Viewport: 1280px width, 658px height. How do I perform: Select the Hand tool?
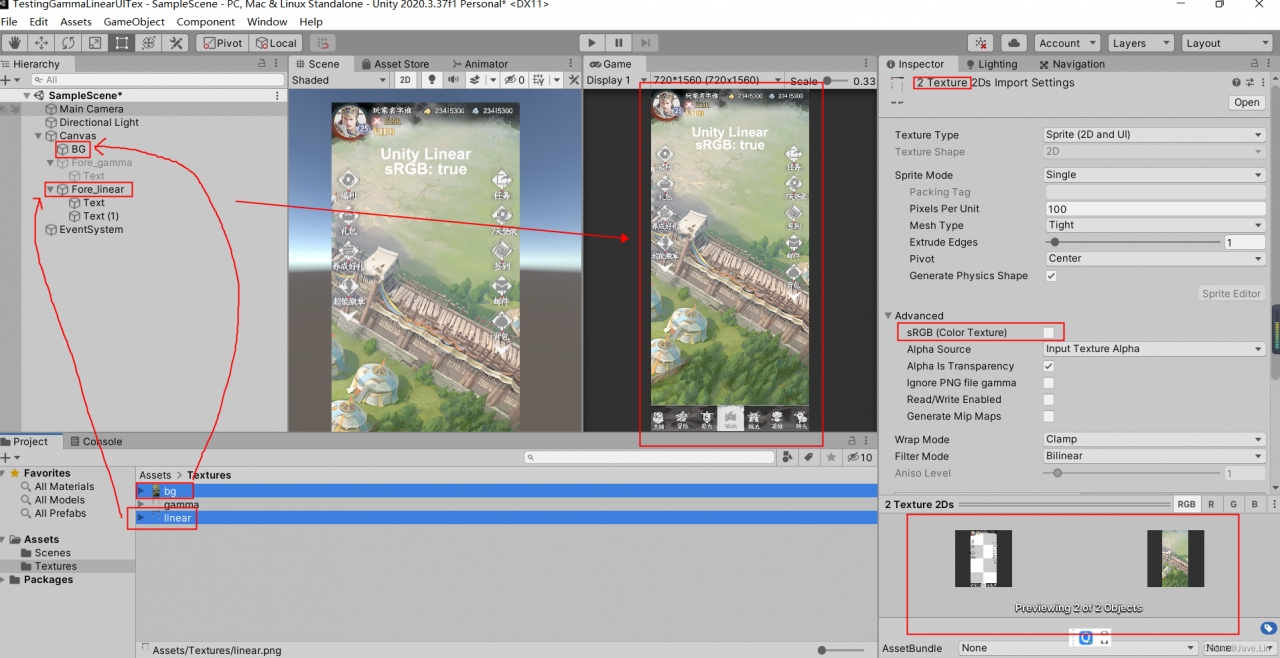[14, 43]
